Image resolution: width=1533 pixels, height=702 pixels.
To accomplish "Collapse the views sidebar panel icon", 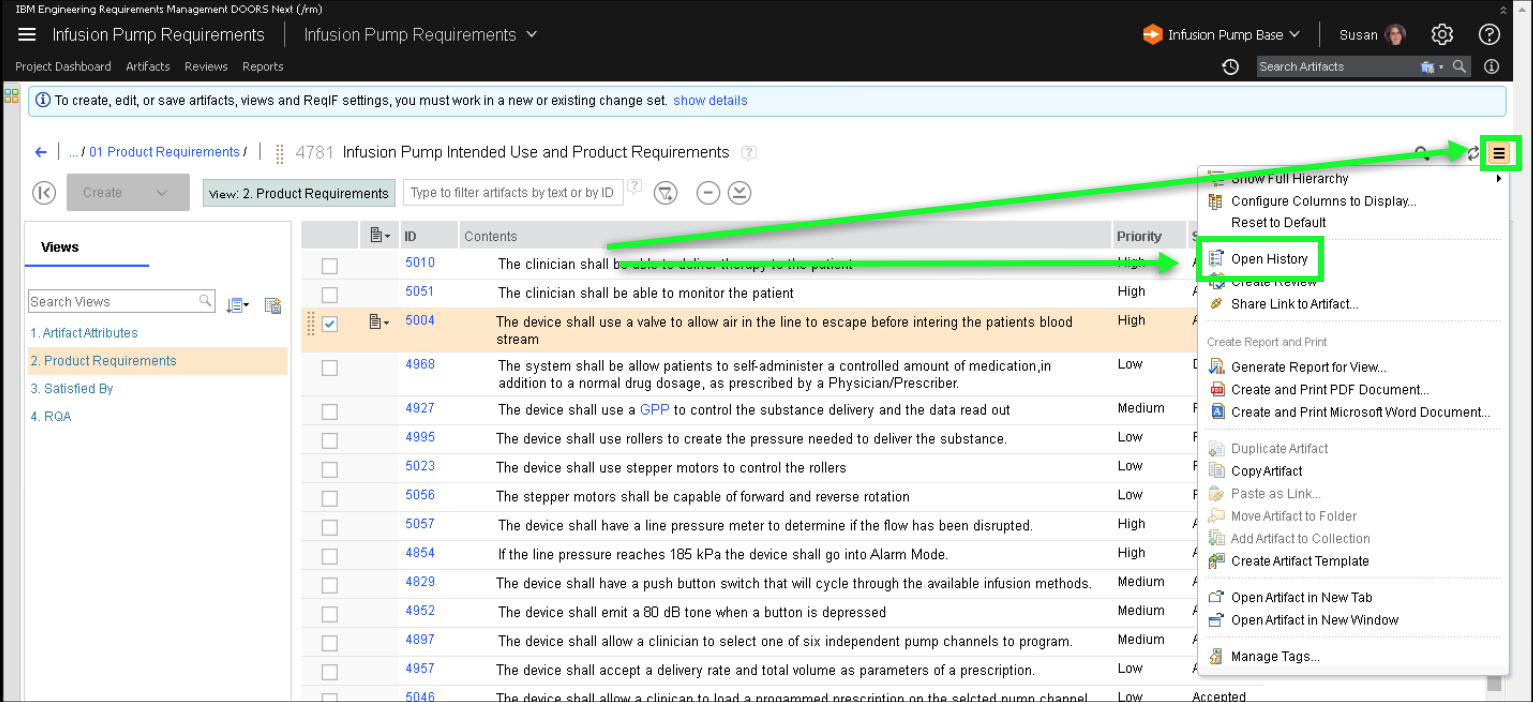I will (44, 193).
